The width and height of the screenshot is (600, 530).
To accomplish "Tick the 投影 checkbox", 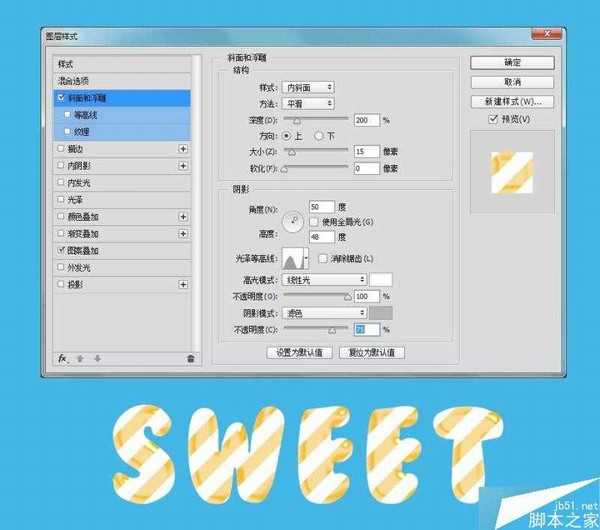I will [60, 284].
